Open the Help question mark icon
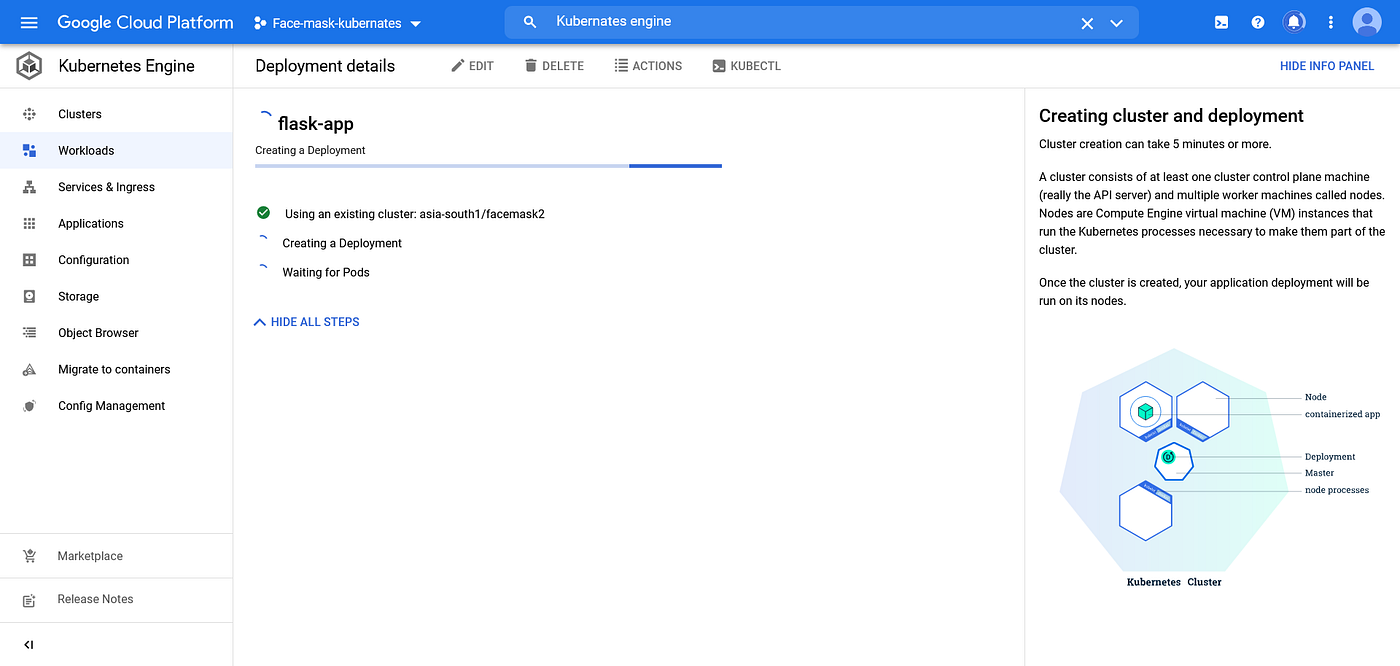1400x666 pixels. coord(1258,22)
